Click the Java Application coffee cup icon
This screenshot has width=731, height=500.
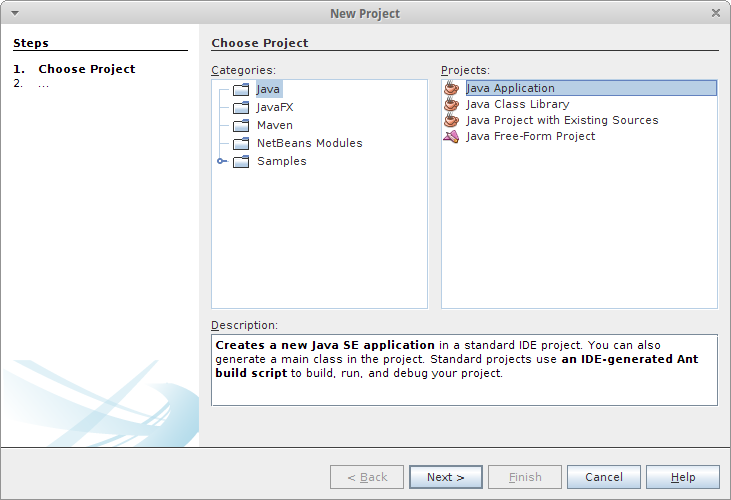(x=451, y=88)
